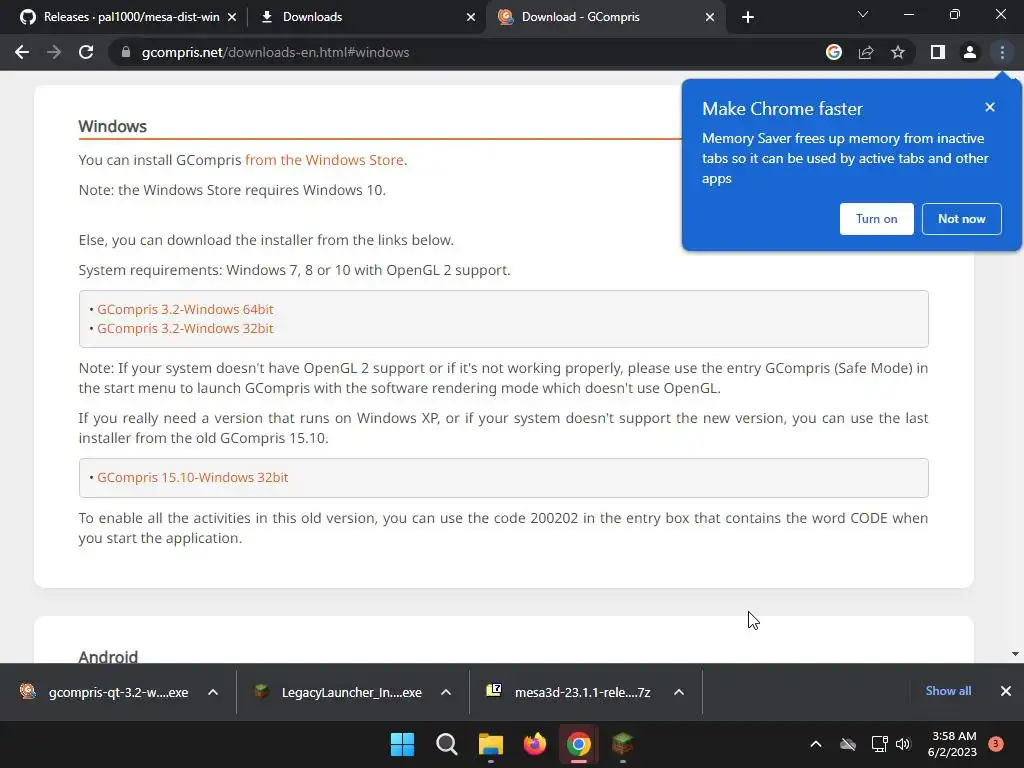
Task: Open mesa3d-23.1.1 7z download
Action: 568,692
